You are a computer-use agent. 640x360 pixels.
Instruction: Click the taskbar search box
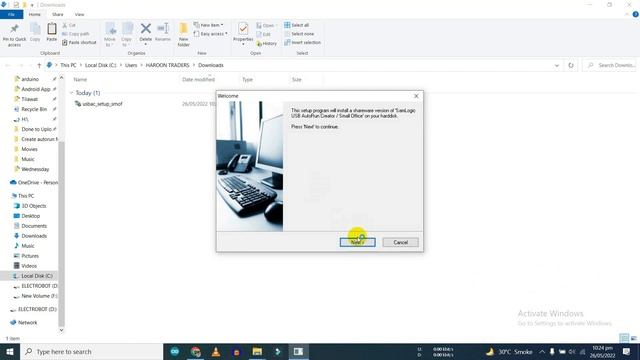point(91,351)
